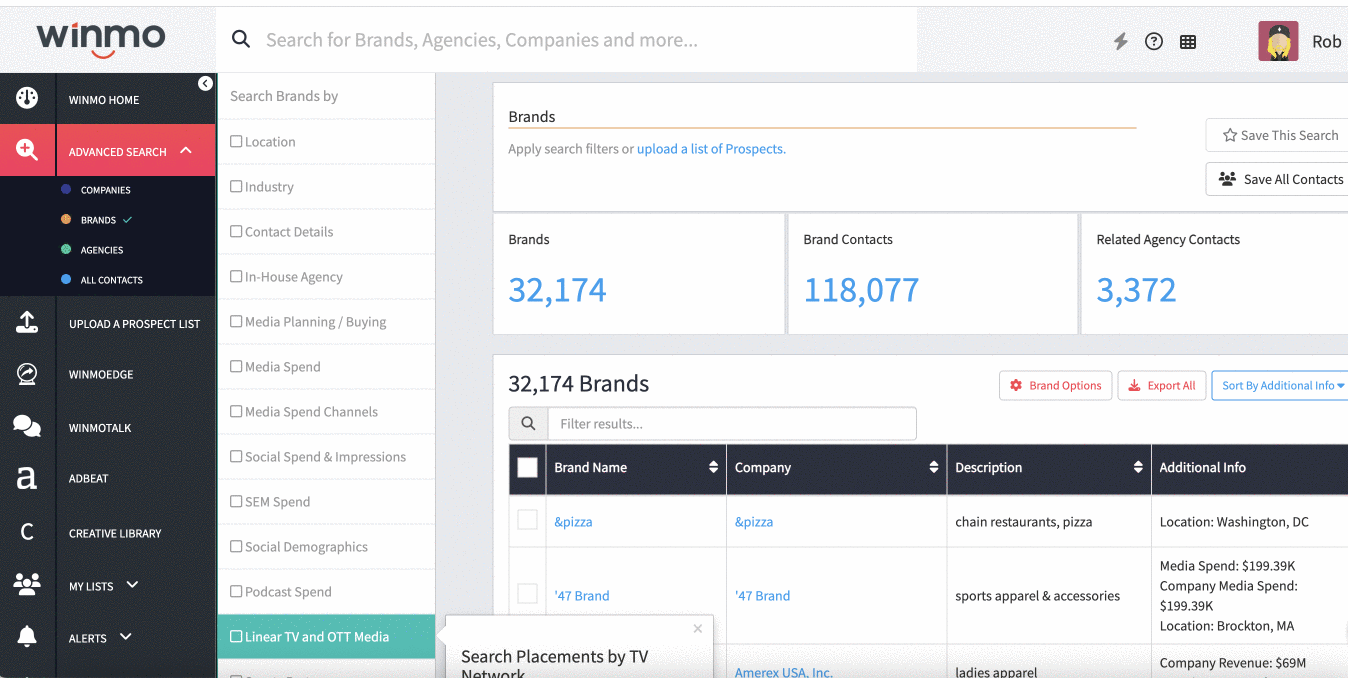Check the Social Demographics checkbox
This screenshot has height=678, width=1348.
[x=236, y=546]
